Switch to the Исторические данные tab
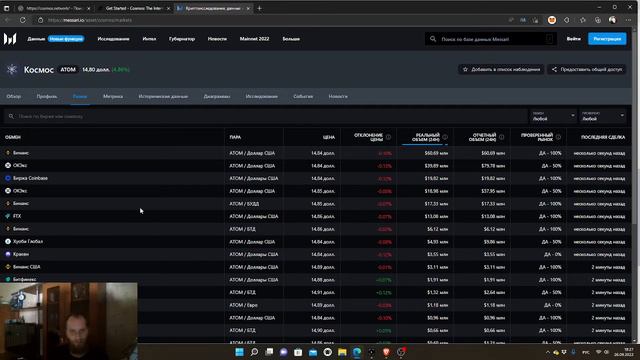The height and width of the screenshot is (360, 640). 163,96
